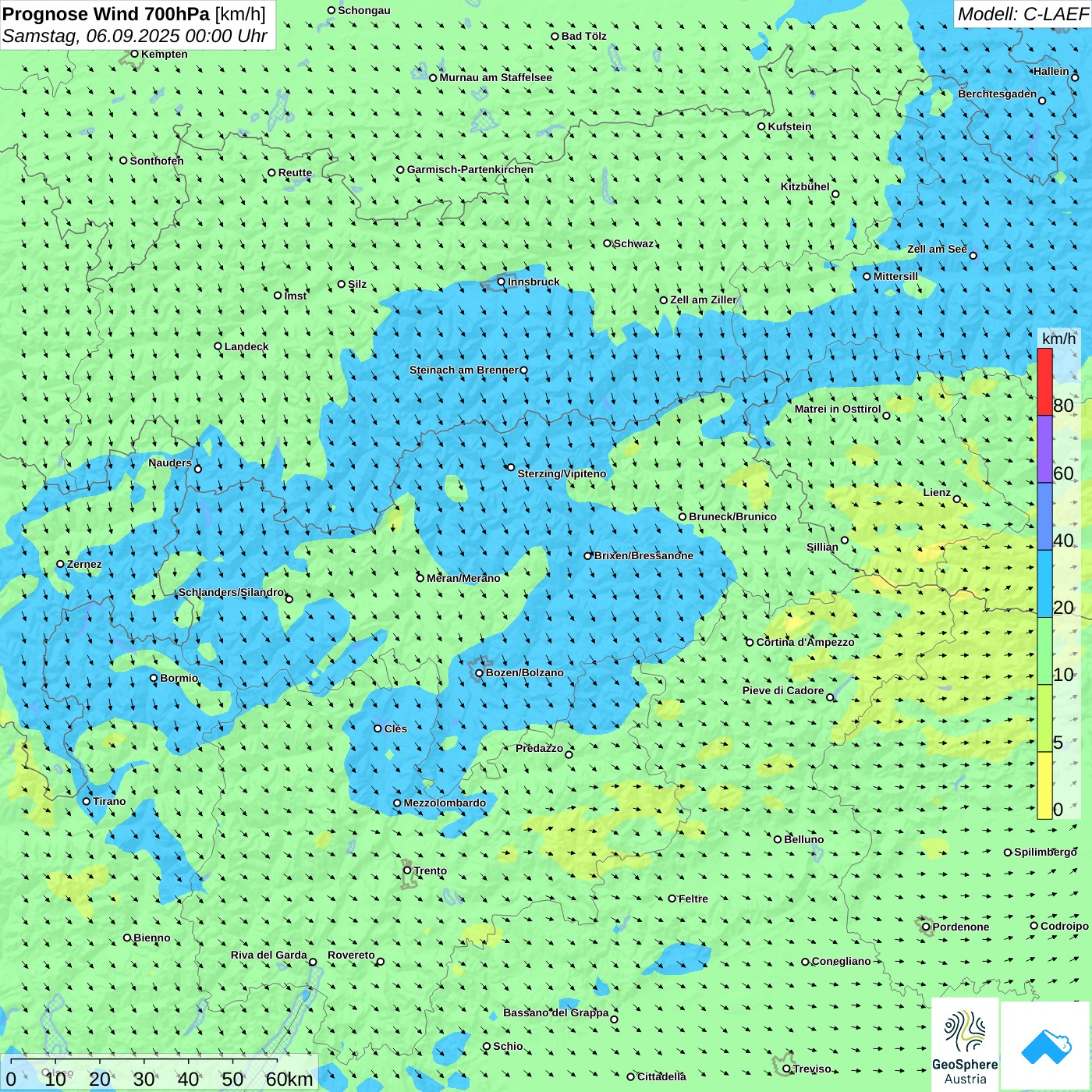Viewport: 1092px width, 1092px height.
Task: Click the light-blue 20–40 legend color
Action: tap(1044, 584)
